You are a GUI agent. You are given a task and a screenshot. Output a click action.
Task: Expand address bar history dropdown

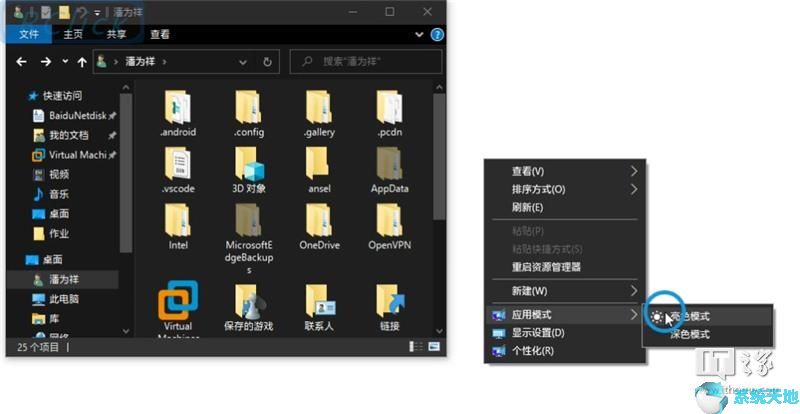pos(243,62)
